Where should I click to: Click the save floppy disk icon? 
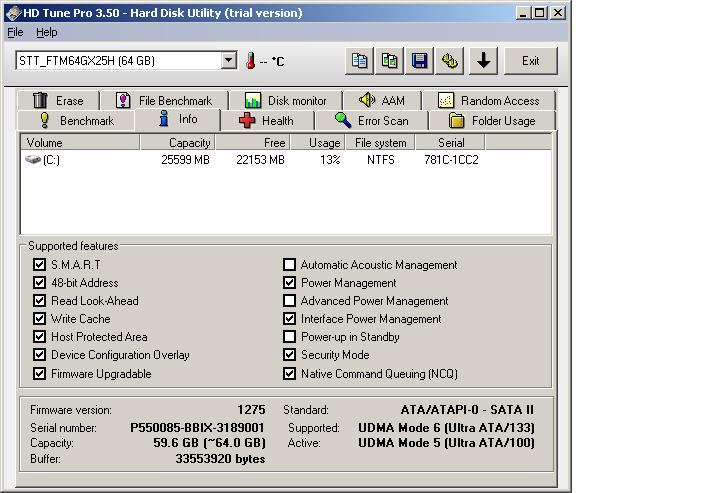pyautogui.click(x=419, y=61)
